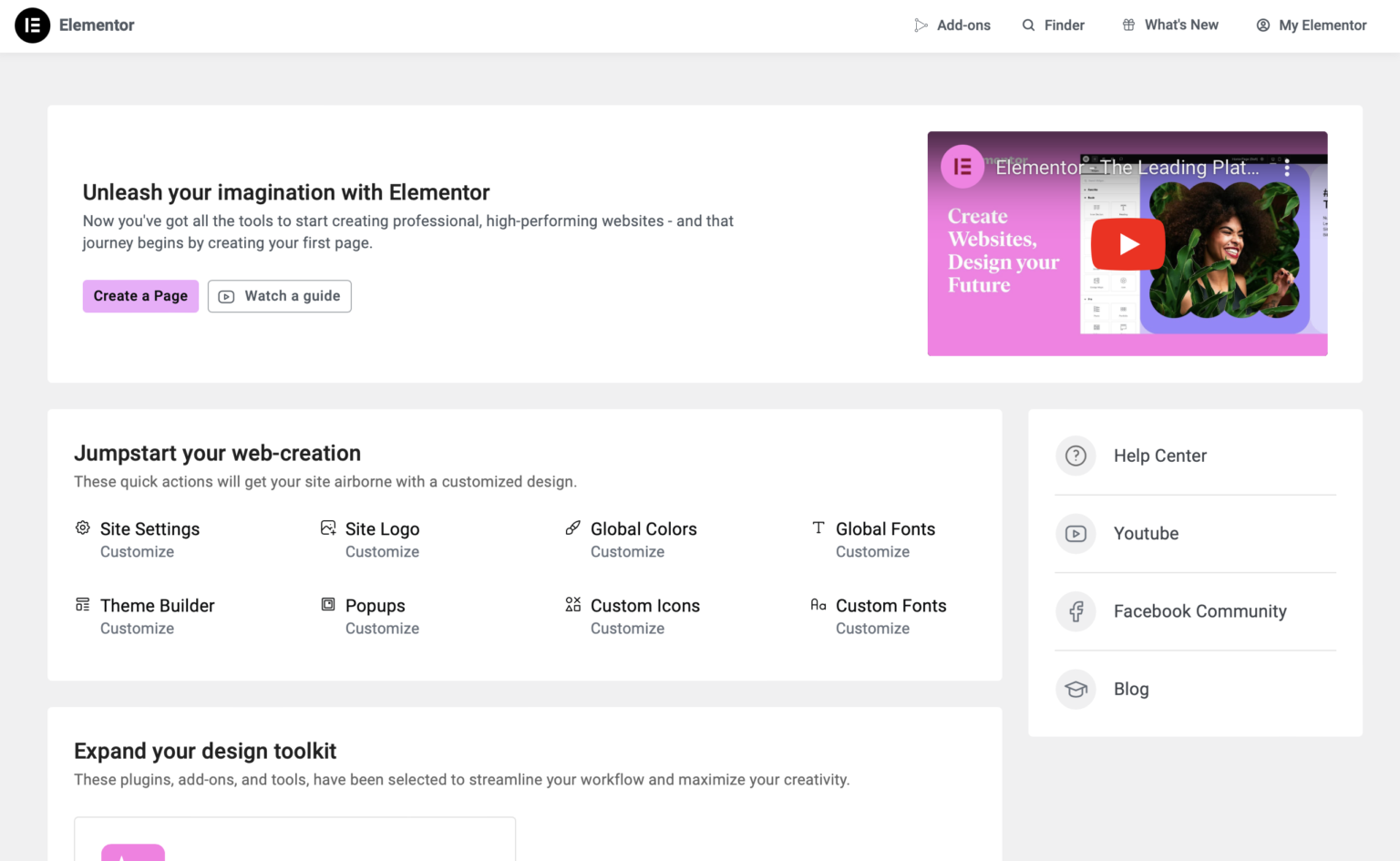Open the Youtube link text in sidebar

[1146, 534]
